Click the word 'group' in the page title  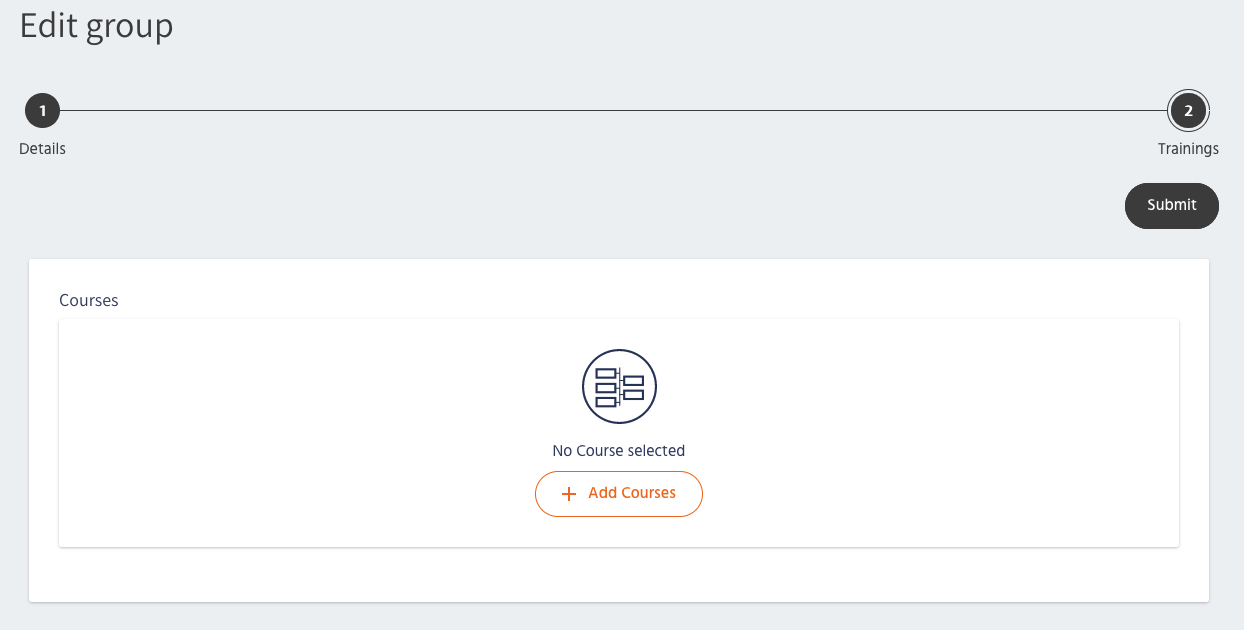(129, 27)
